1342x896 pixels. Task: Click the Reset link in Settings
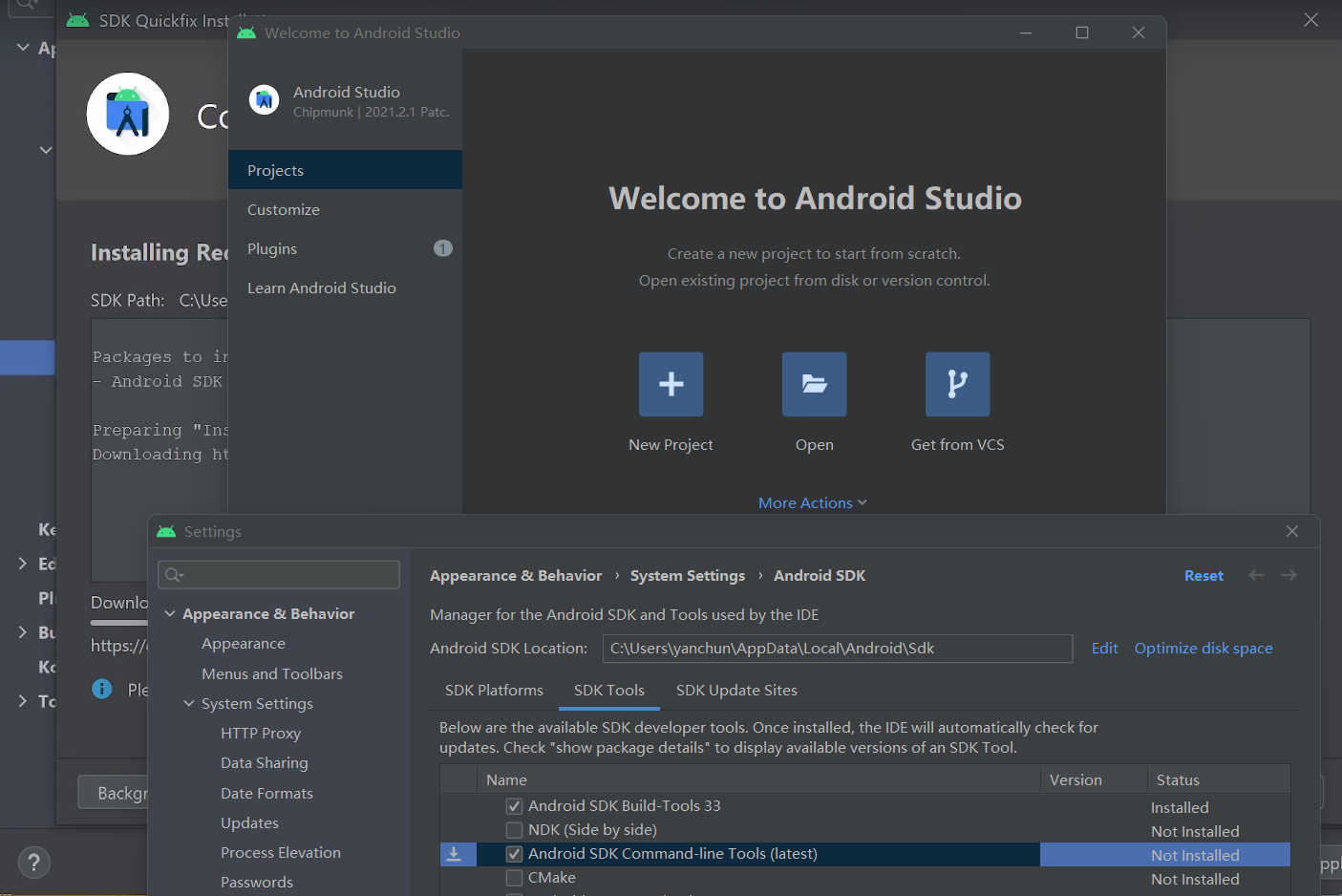click(1204, 575)
